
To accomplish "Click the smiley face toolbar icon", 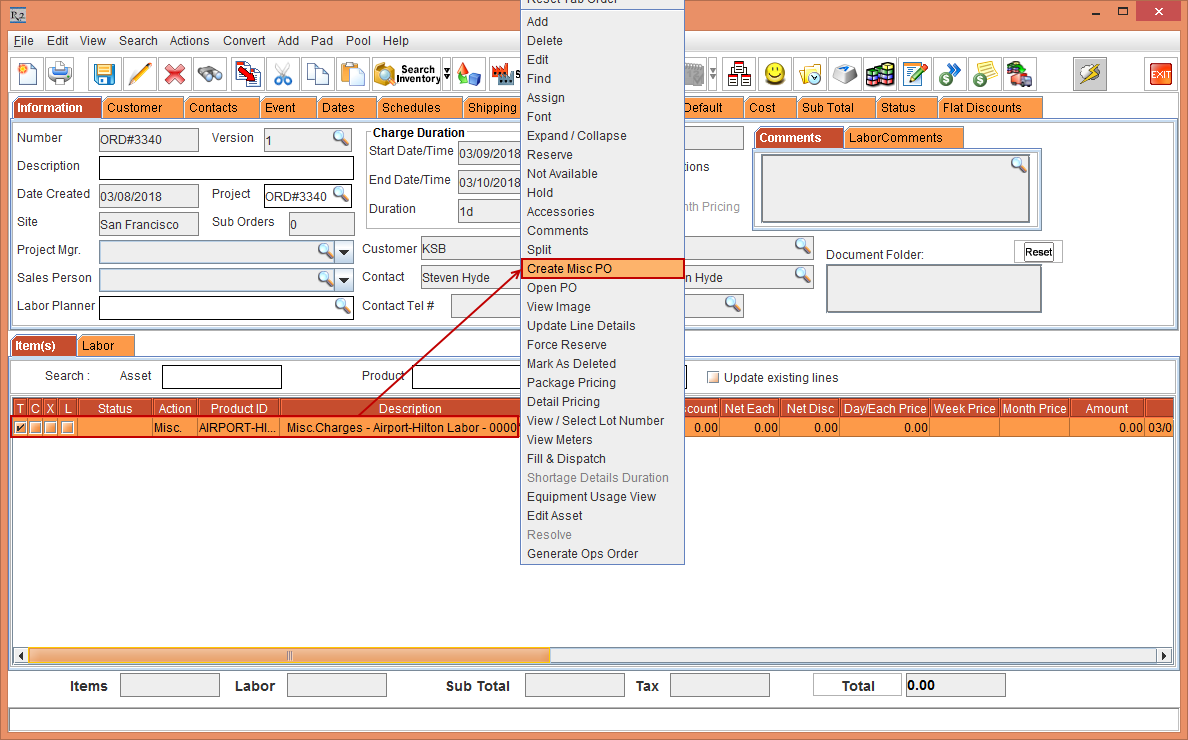I will 775,74.
